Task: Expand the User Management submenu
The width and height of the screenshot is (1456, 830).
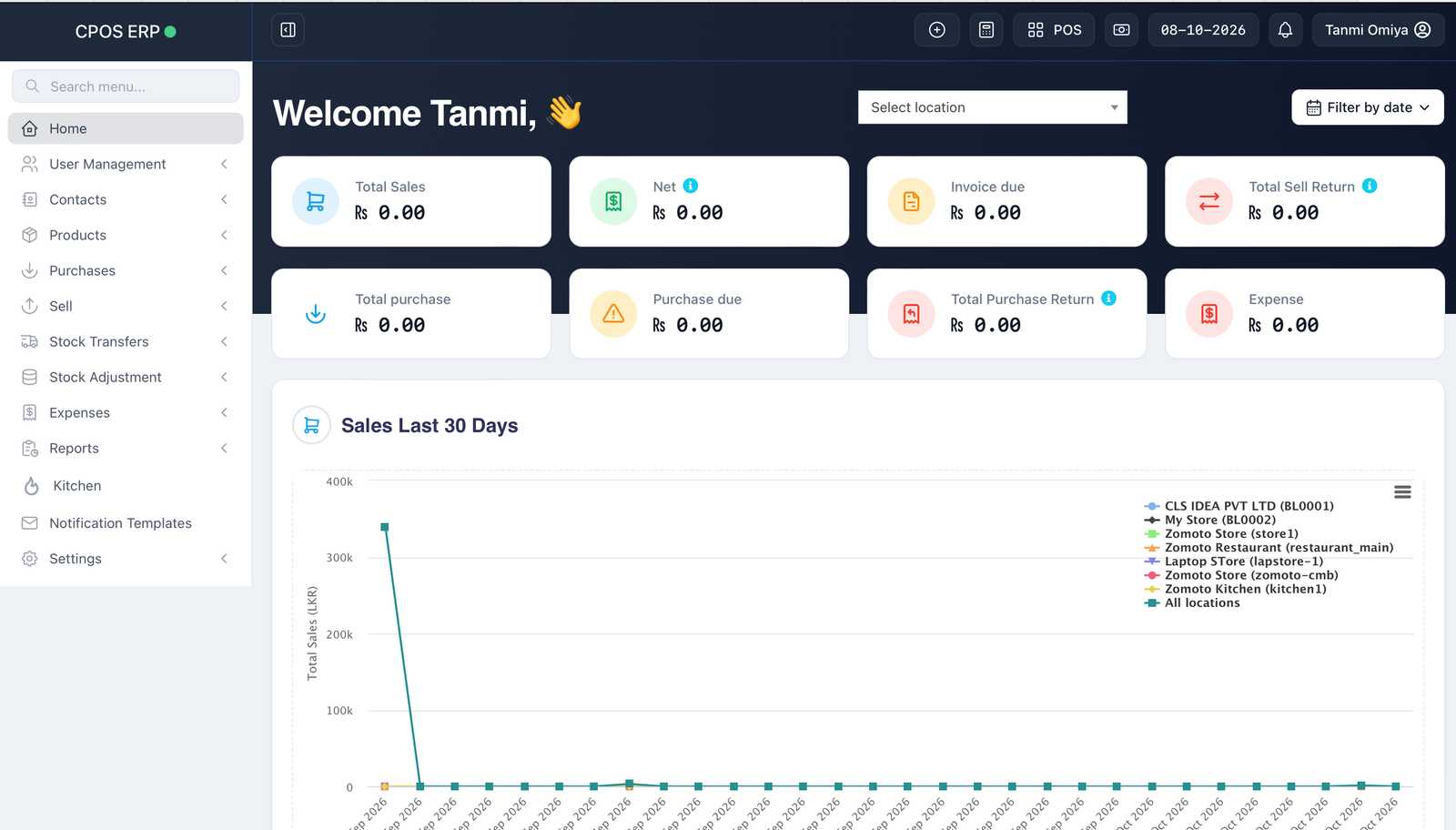Action: [x=126, y=164]
